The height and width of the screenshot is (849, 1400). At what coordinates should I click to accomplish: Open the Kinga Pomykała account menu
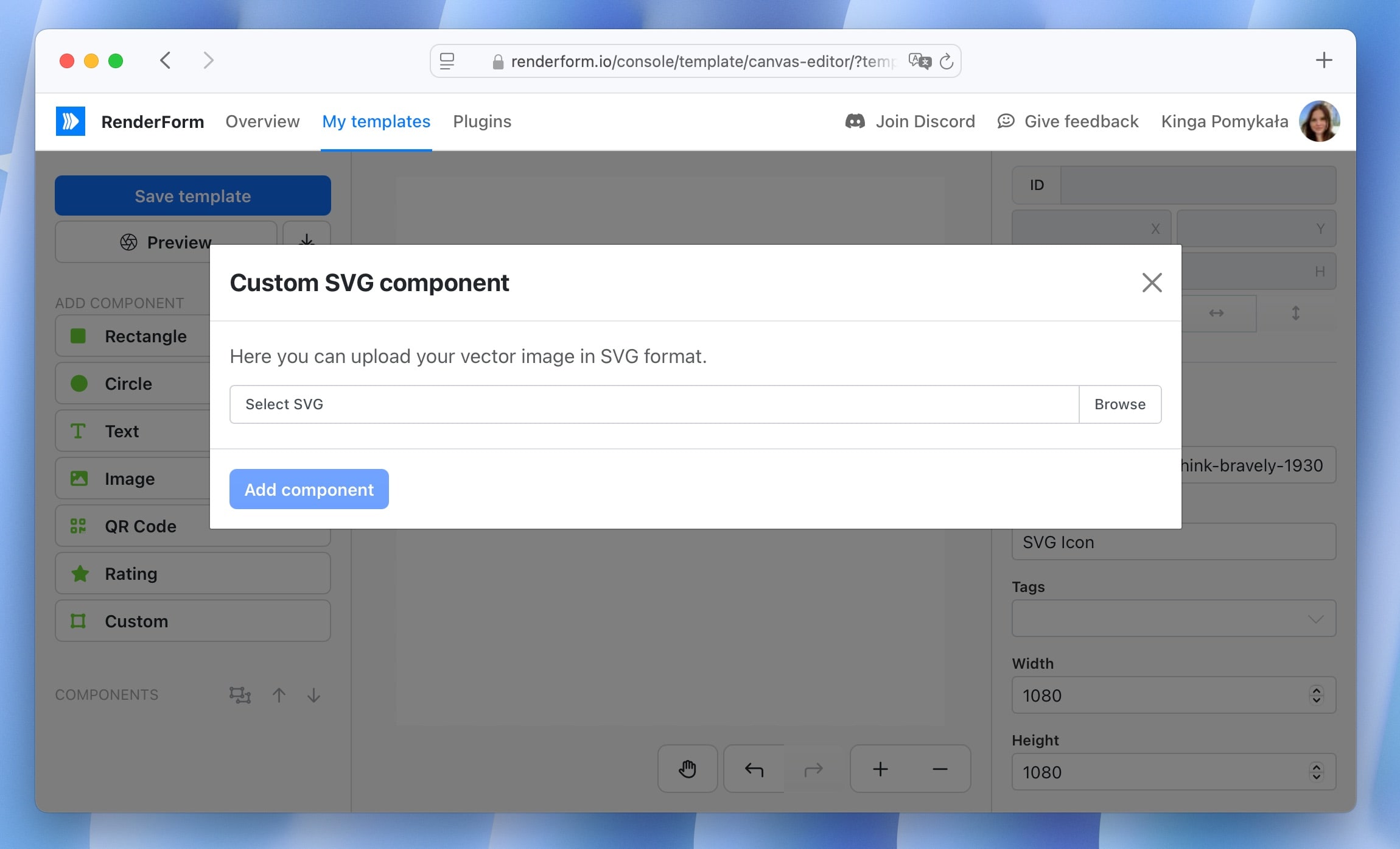tap(1225, 121)
